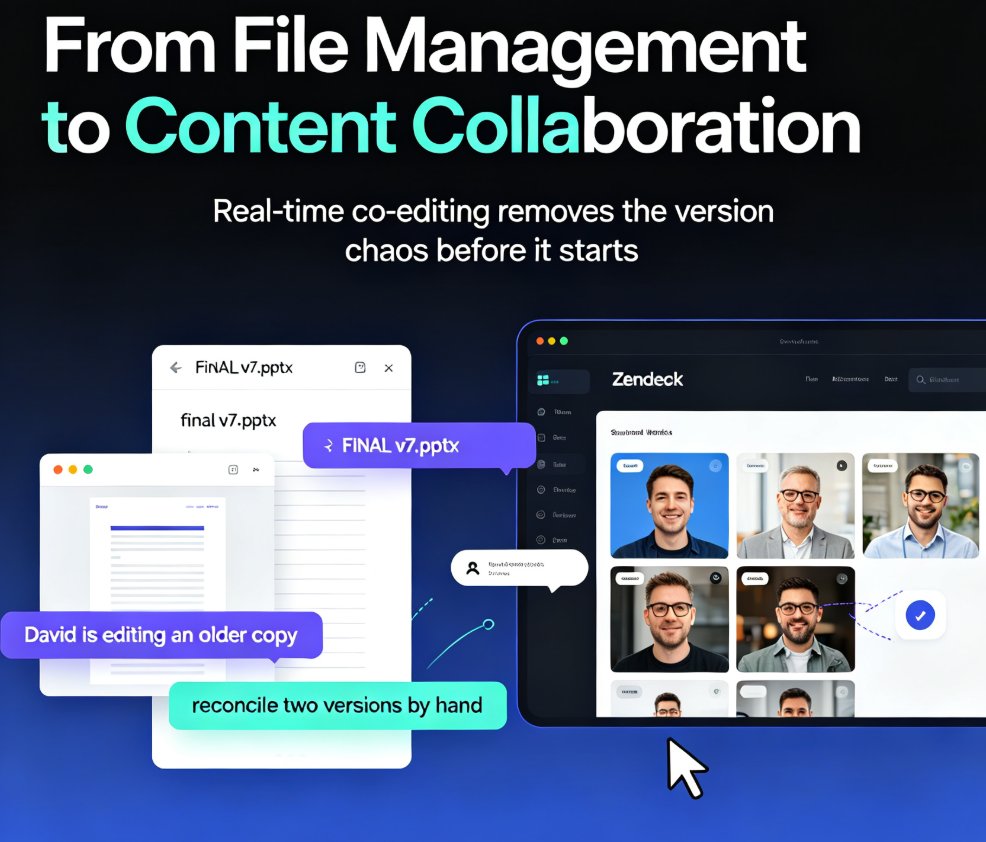Open portrait of bearded man in green jacket
986x842 pixels.
pos(795,619)
